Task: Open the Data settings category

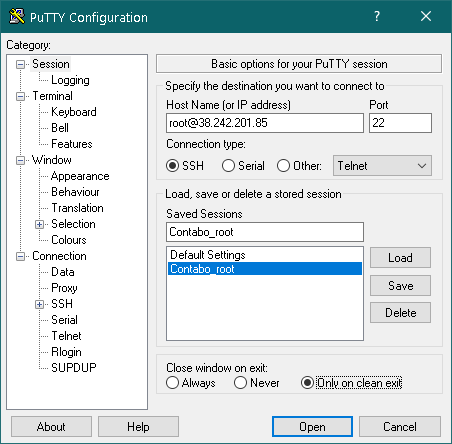Action: (x=63, y=272)
